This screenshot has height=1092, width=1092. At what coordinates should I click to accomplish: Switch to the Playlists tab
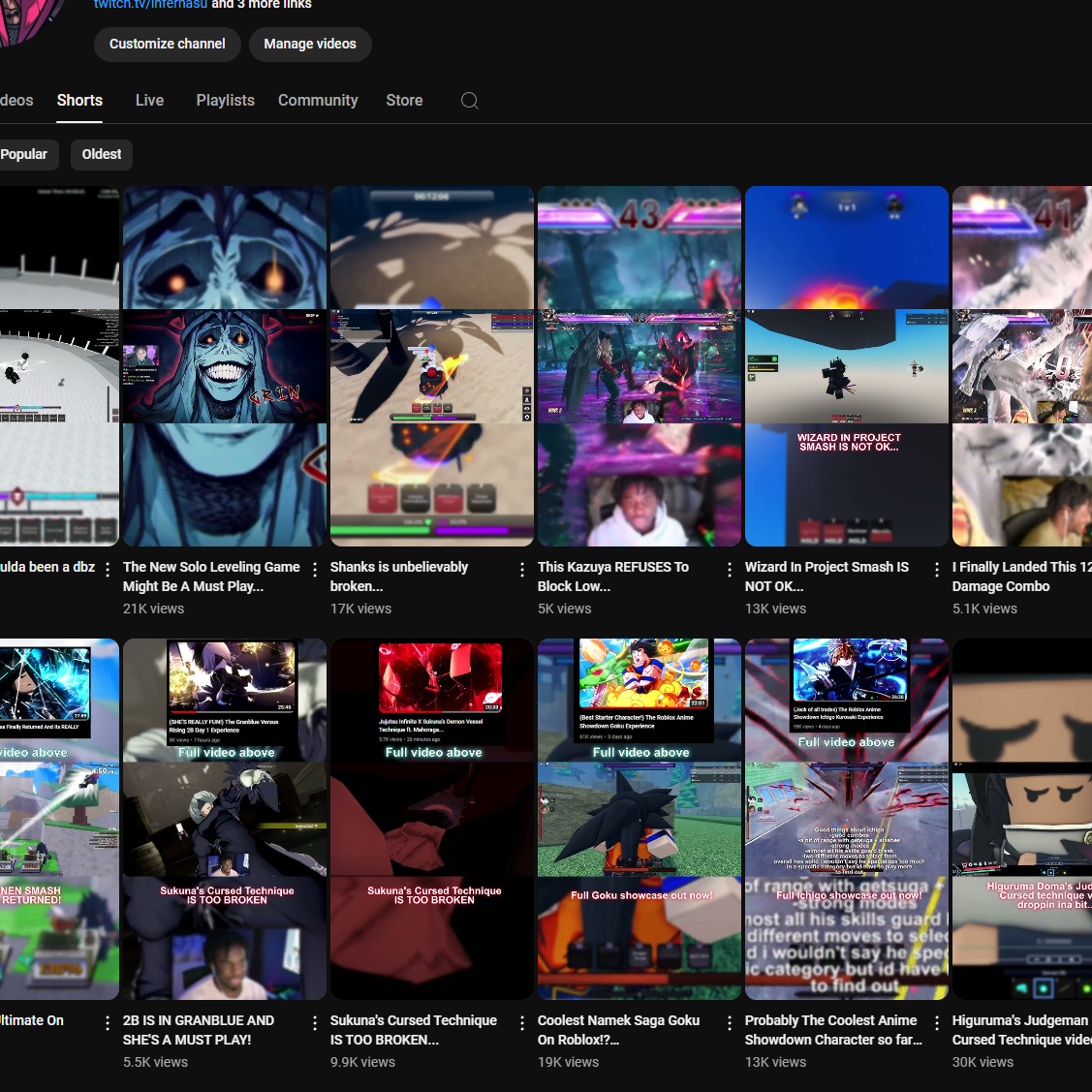225,101
